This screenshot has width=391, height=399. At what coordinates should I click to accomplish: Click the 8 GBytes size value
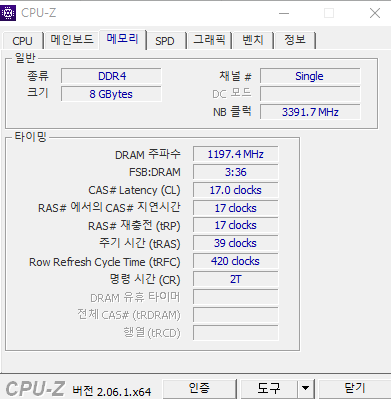coord(111,94)
